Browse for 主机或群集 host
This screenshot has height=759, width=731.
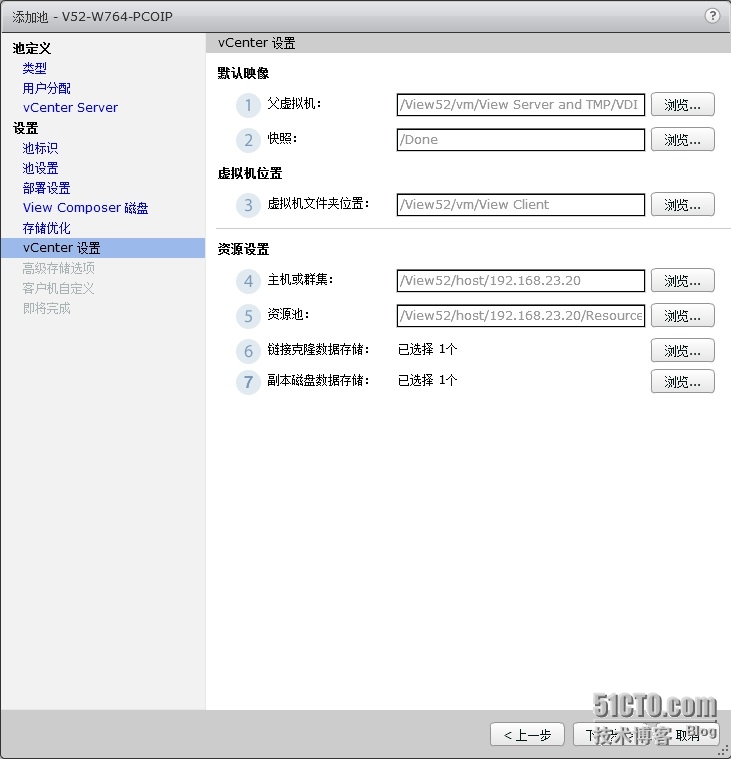(683, 281)
